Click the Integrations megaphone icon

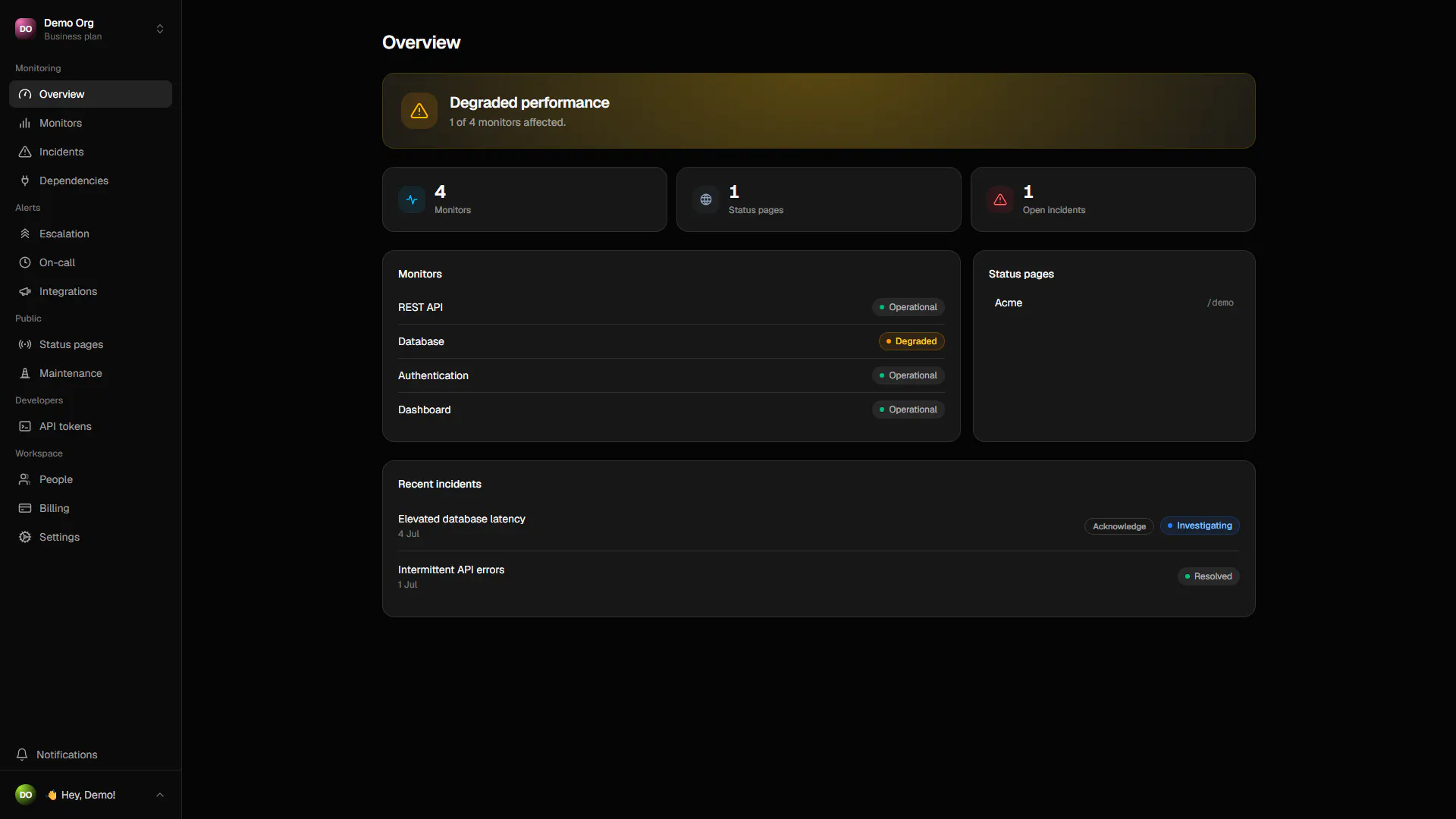[x=25, y=291]
